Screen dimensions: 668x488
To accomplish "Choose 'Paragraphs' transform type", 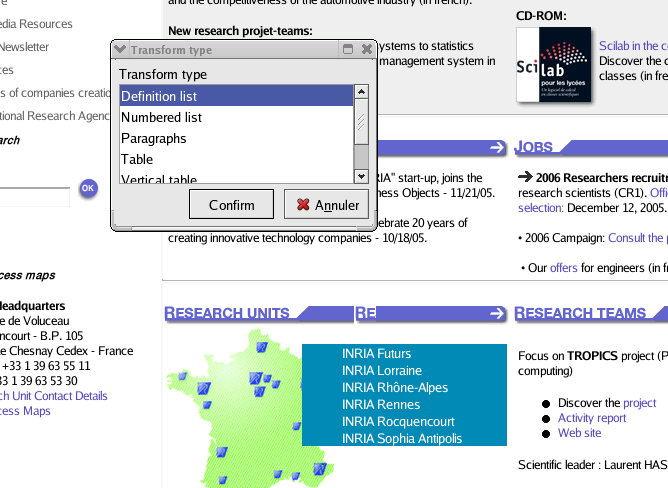I will 236,138.
